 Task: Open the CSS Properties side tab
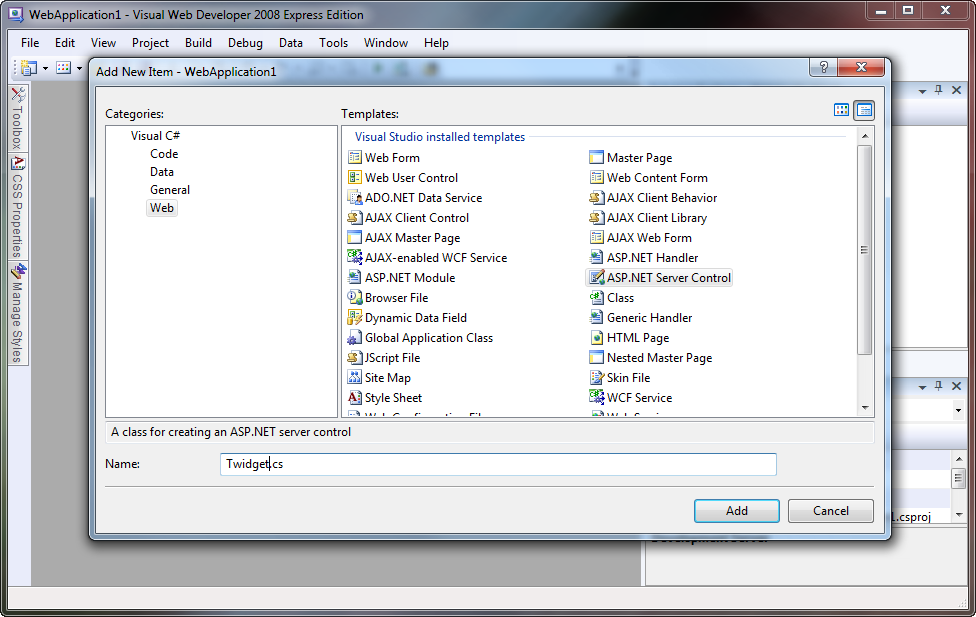point(18,207)
